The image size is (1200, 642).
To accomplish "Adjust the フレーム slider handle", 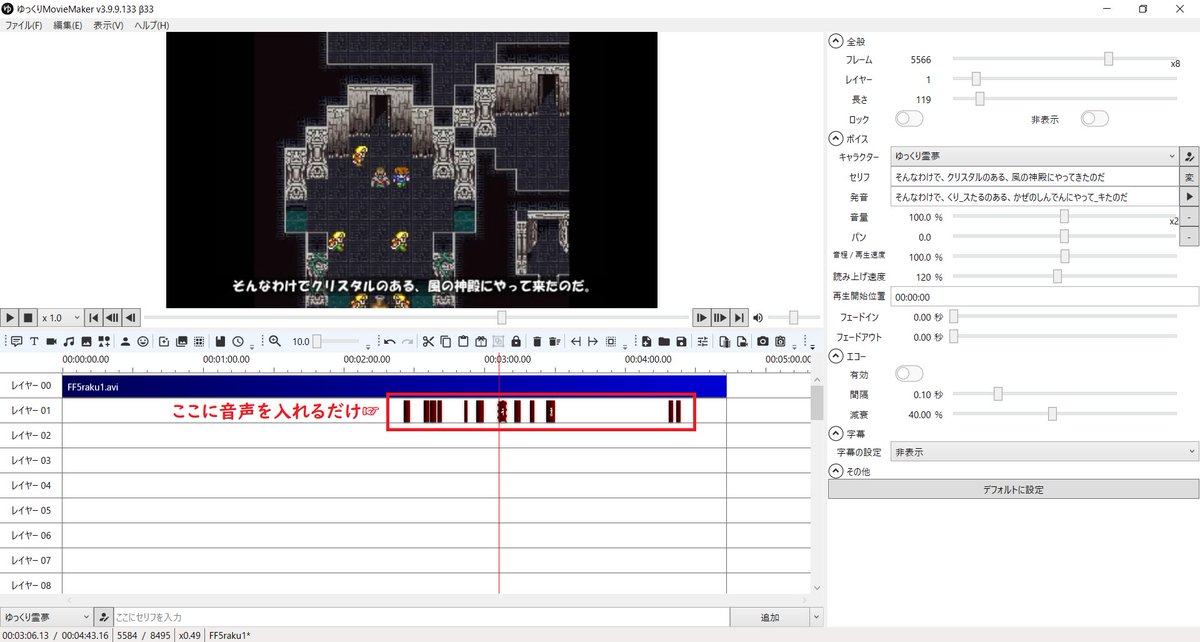I will [x=1108, y=59].
